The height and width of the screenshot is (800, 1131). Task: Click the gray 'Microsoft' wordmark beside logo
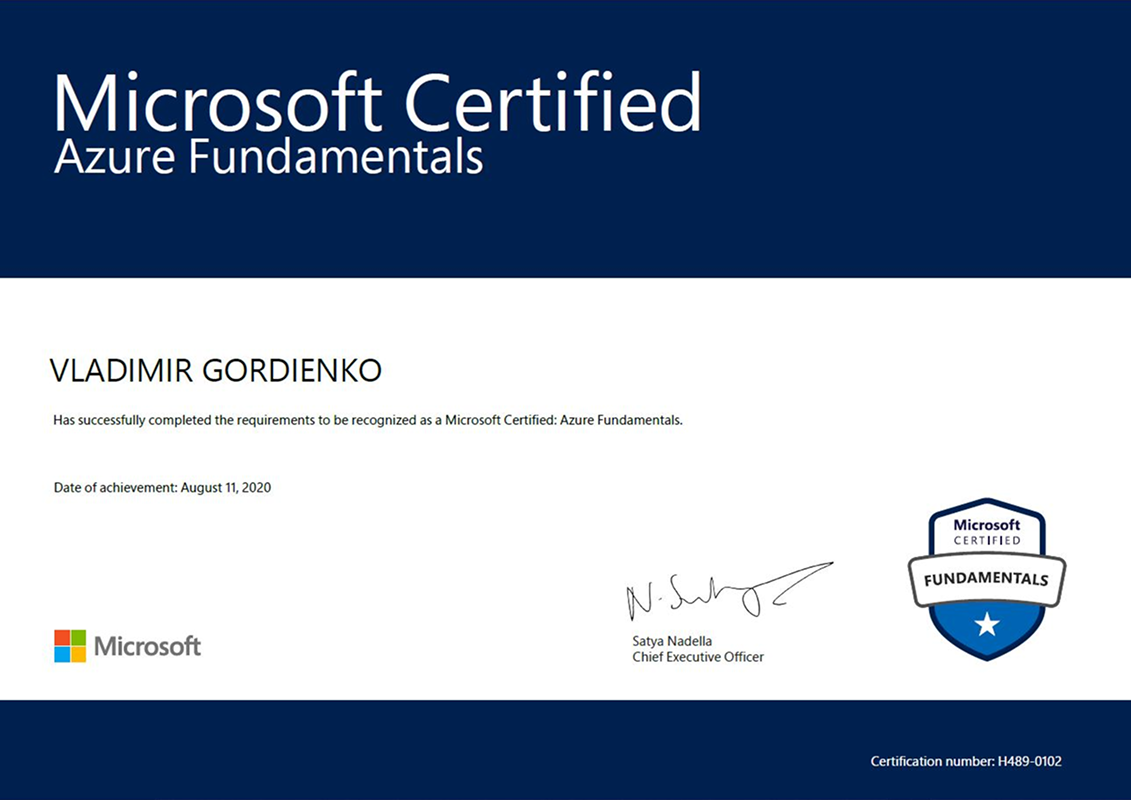point(147,646)
